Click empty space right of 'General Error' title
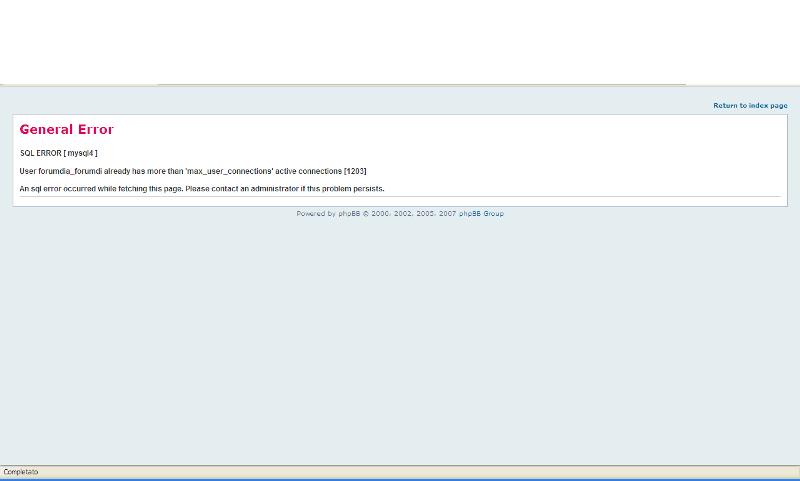Viewport: 800px width, 481px height. pyautogui.click(x=450, y=130)
